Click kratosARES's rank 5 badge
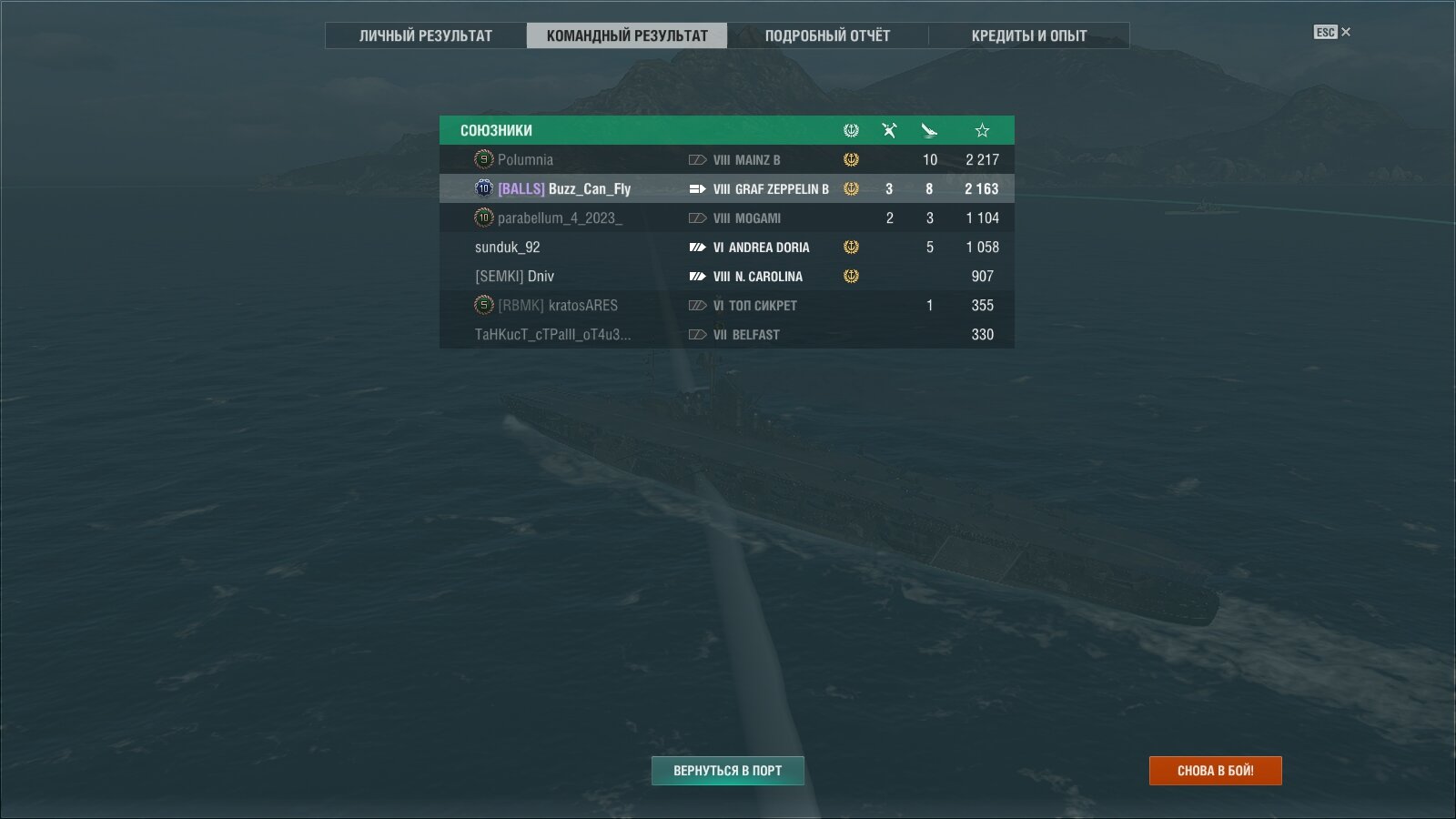This screenshot has height=819, width=1456. click(x=484, y=305)
